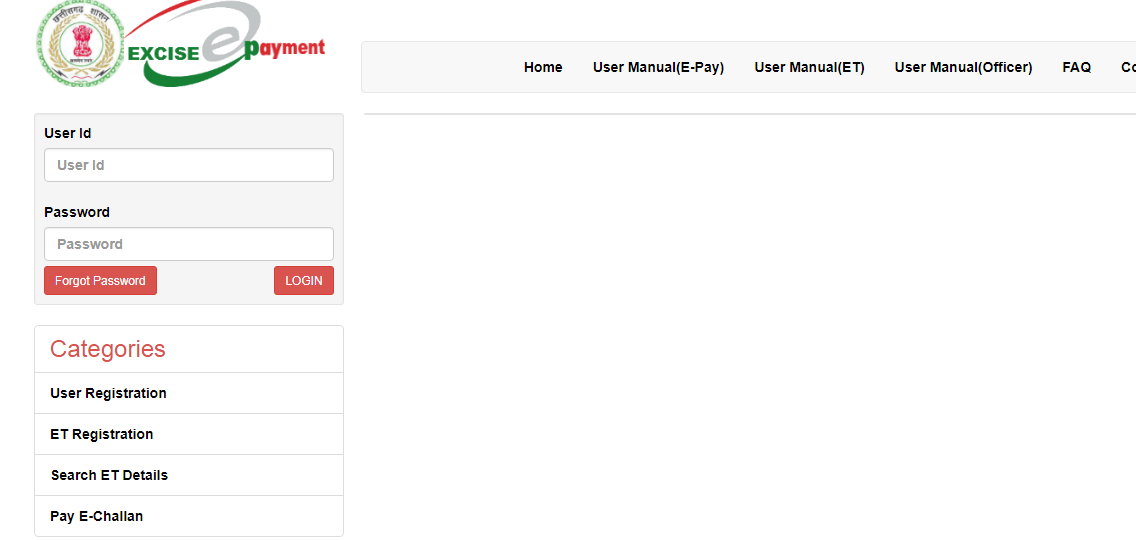
Task: Select ET Registration in the Categories list
Action: point(101,434)
